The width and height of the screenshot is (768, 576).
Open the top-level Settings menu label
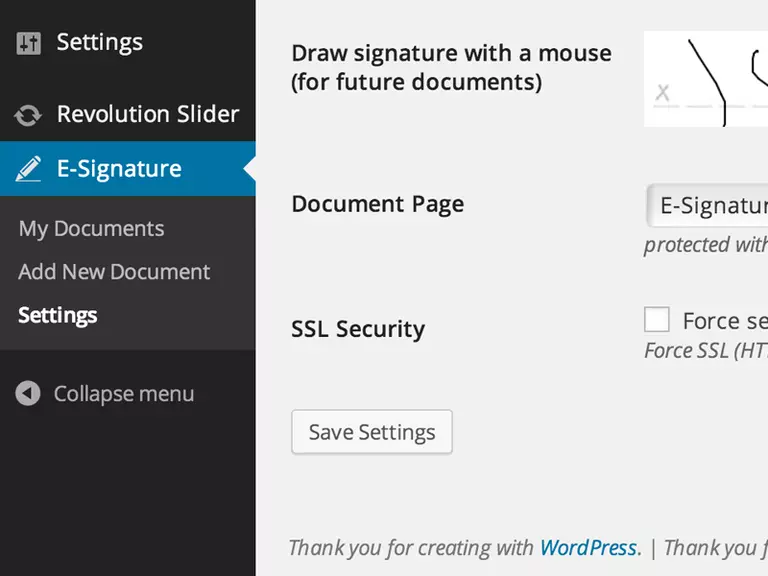tap(99, 42)
